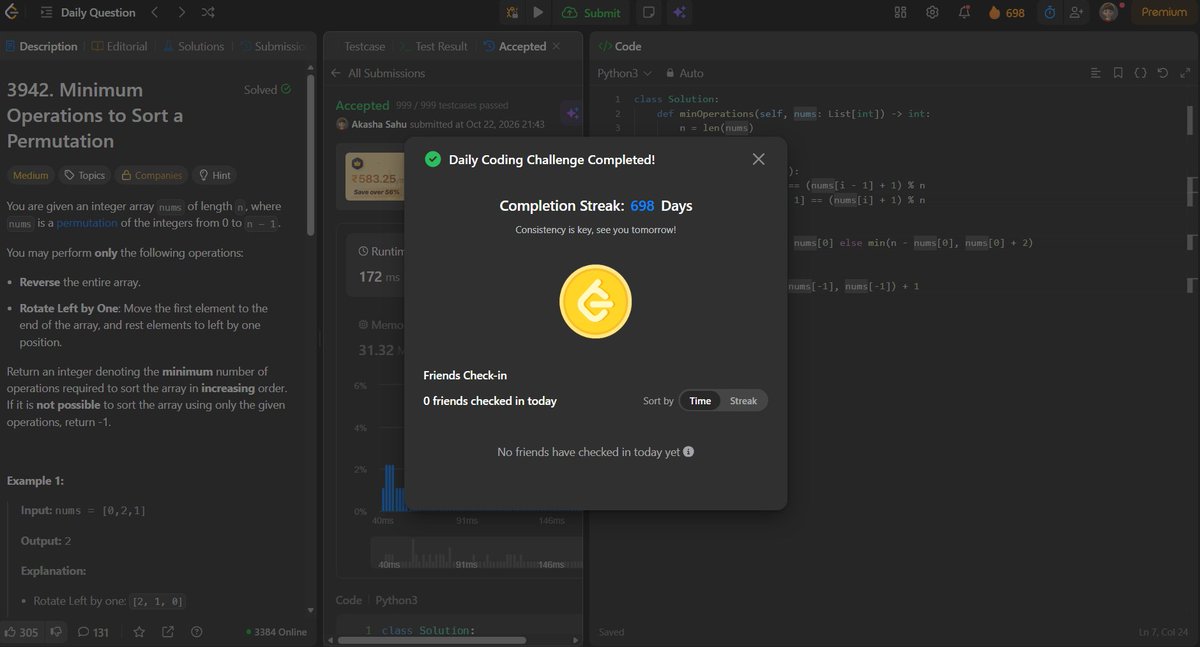Open the LeetCode home logo
Image resolution: width=1200 pixels, height=647 pixels.
click(x=13, y=12)
